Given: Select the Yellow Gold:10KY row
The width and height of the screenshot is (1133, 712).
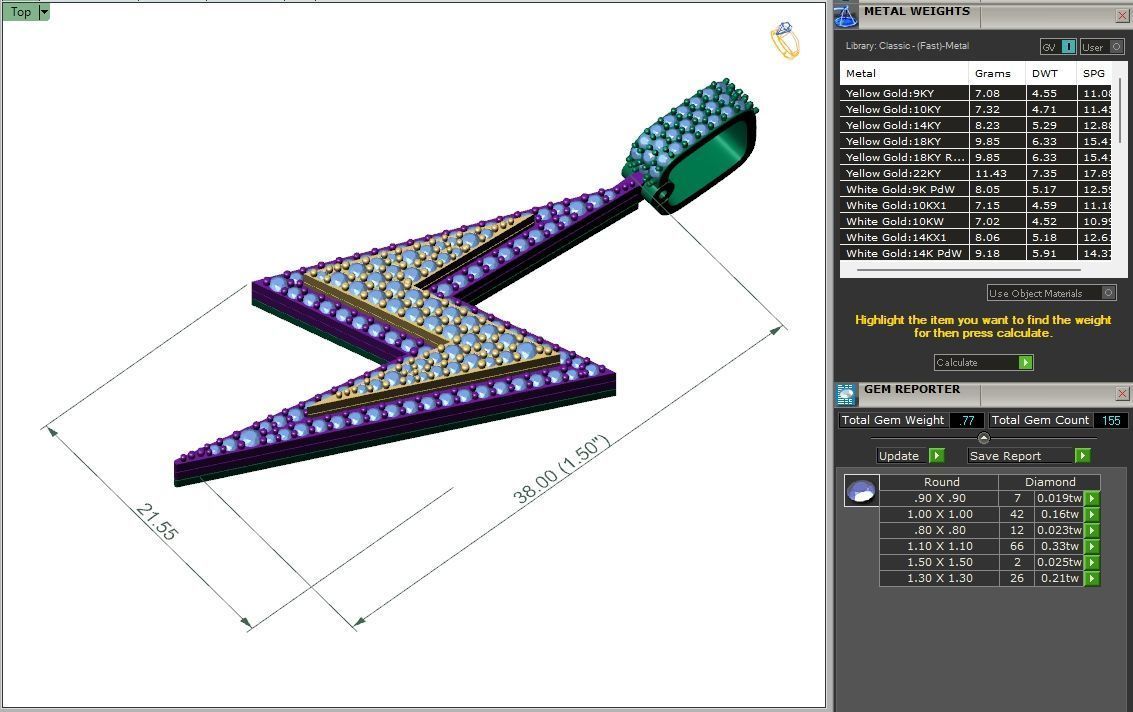Looking at the screenshot, I should 975,109.
